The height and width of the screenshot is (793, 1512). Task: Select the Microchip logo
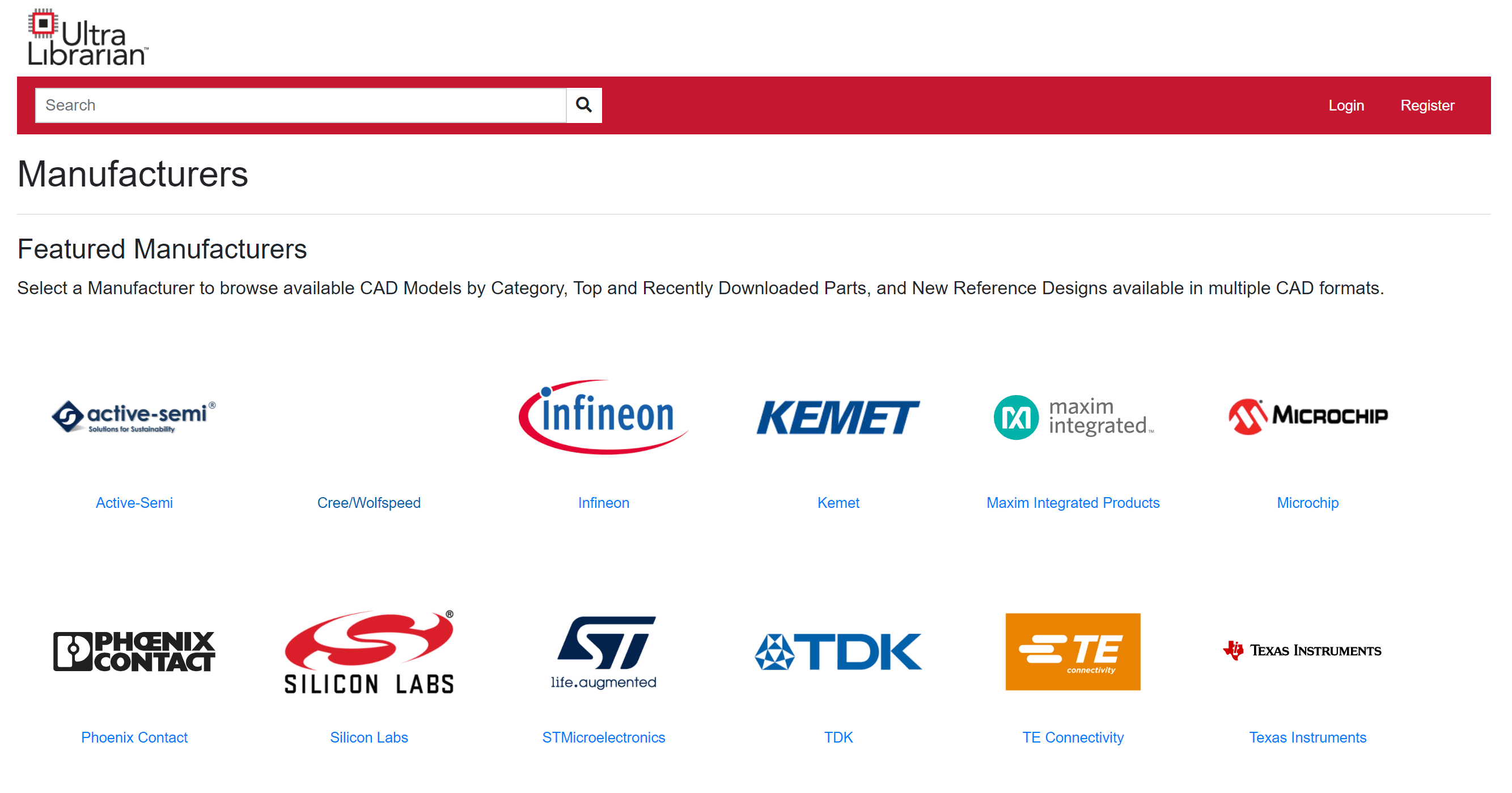click(x=1308, y=417)
